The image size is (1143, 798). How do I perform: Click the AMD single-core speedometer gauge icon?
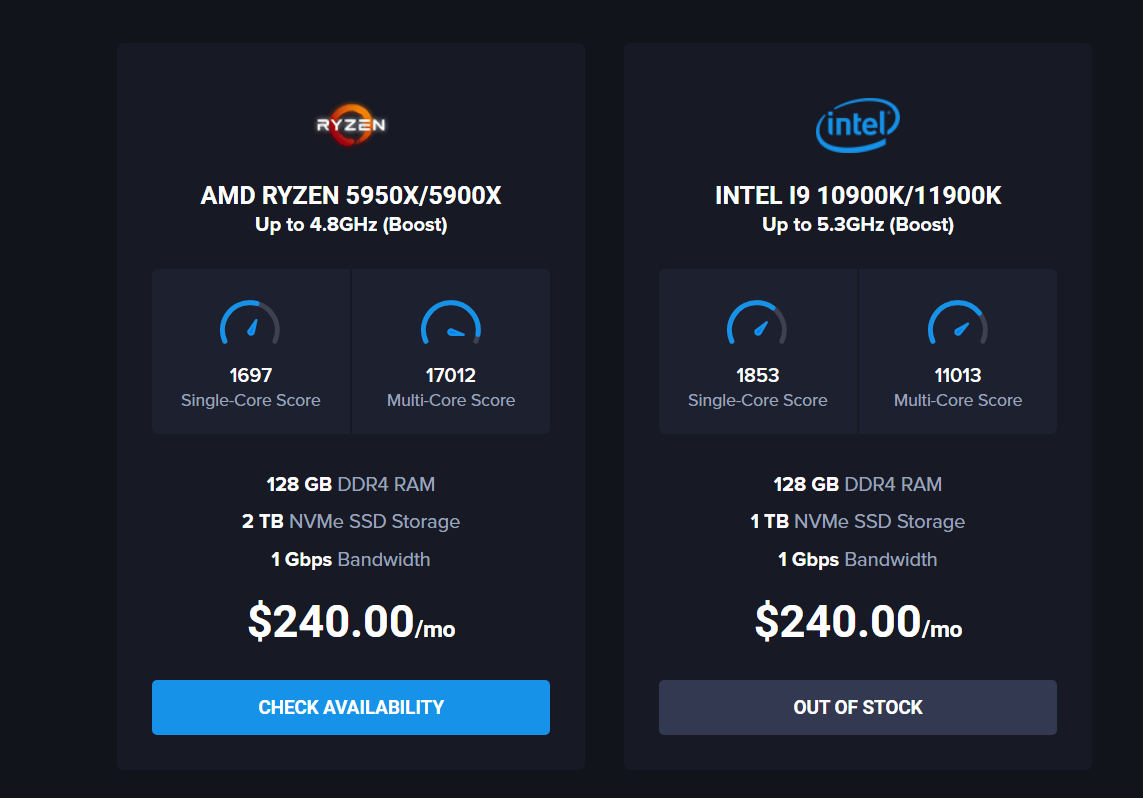(250, 322)
